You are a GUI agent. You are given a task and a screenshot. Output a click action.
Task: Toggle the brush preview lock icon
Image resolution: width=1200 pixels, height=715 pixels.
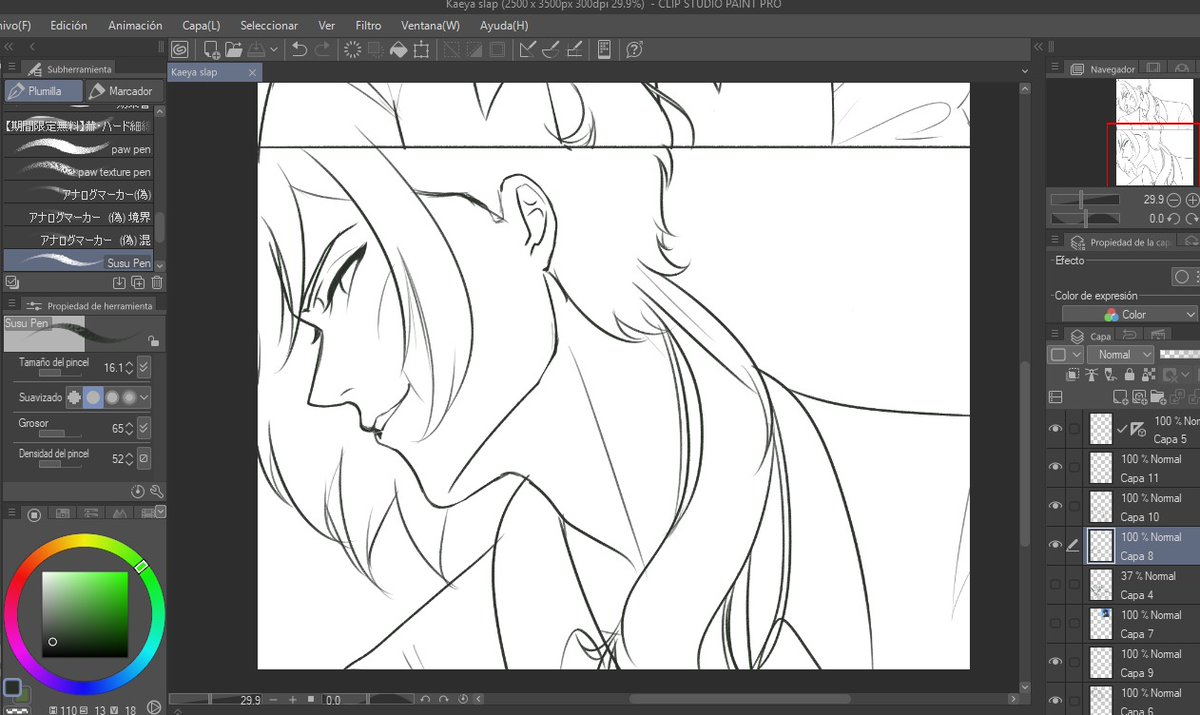pos(153,341)
